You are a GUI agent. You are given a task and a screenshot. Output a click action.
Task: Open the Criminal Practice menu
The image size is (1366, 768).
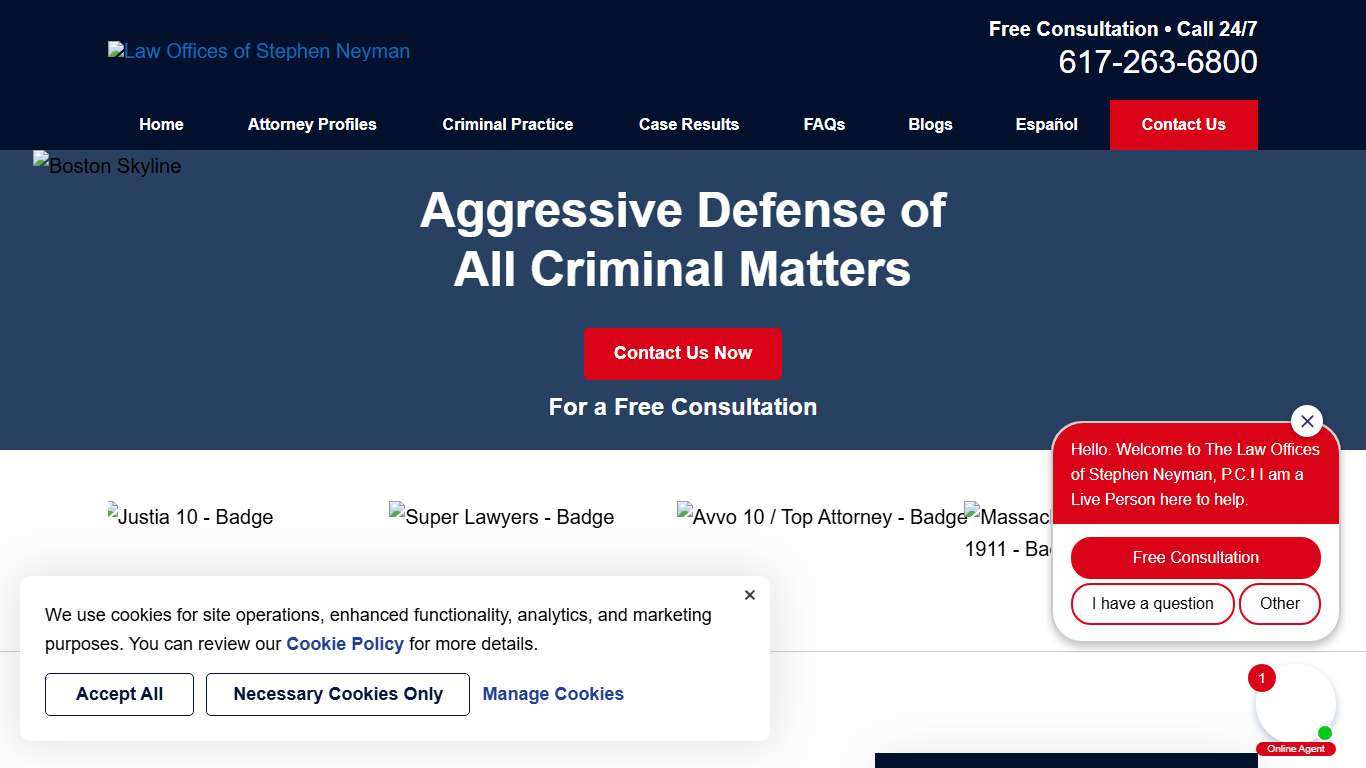pos(507,124)
